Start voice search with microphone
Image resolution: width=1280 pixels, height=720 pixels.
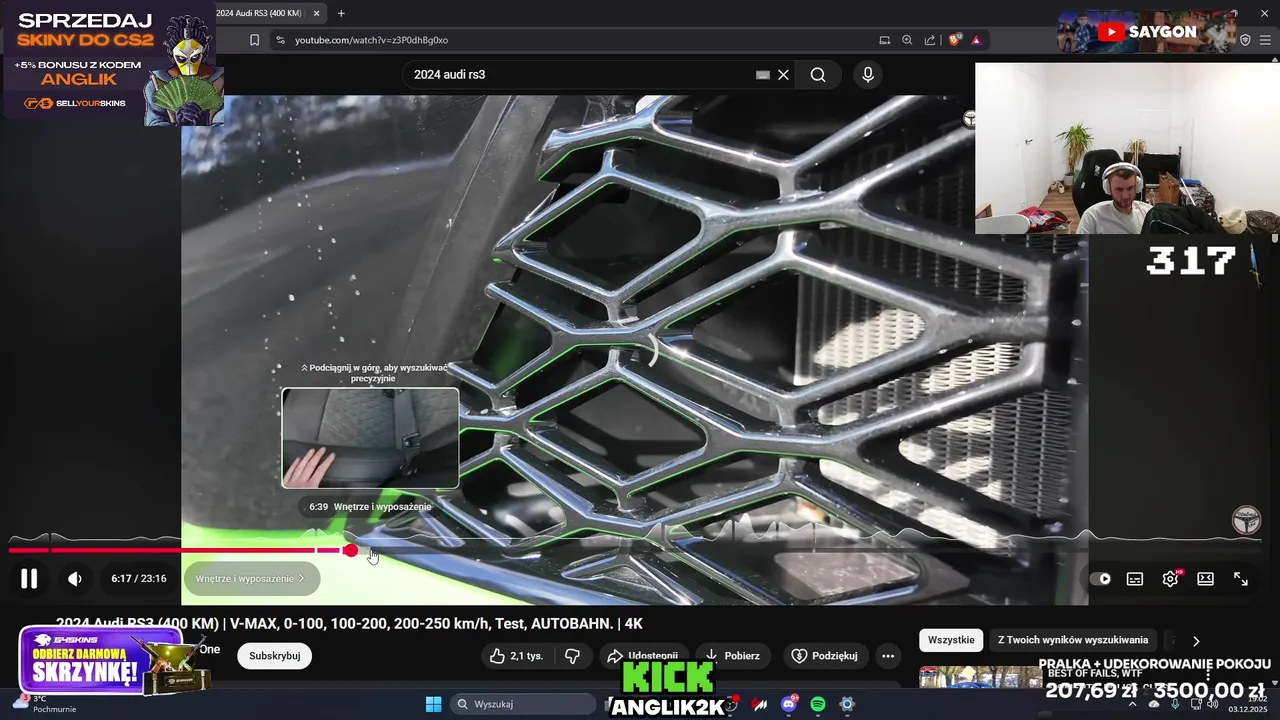tap(867, 74)
